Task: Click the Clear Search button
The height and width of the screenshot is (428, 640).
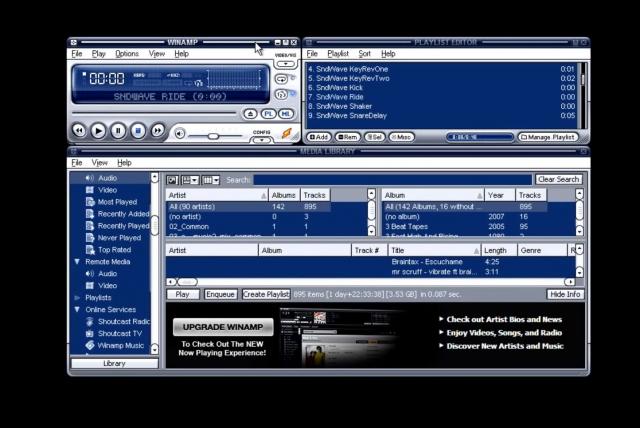Action: point(558,180)
